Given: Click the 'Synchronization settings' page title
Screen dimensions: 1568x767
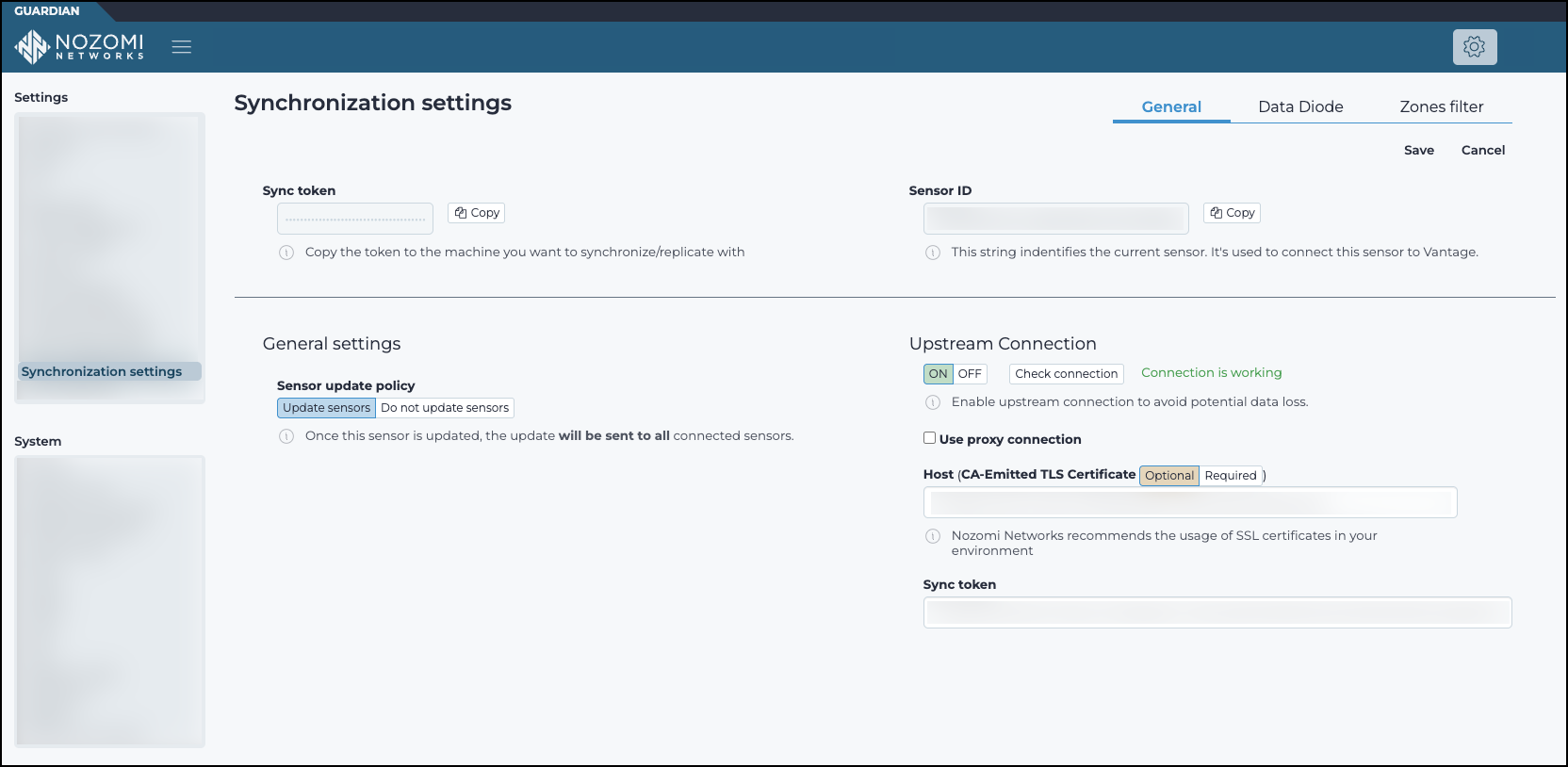Looking at the screenshot, I should click(x=373, y=104).
